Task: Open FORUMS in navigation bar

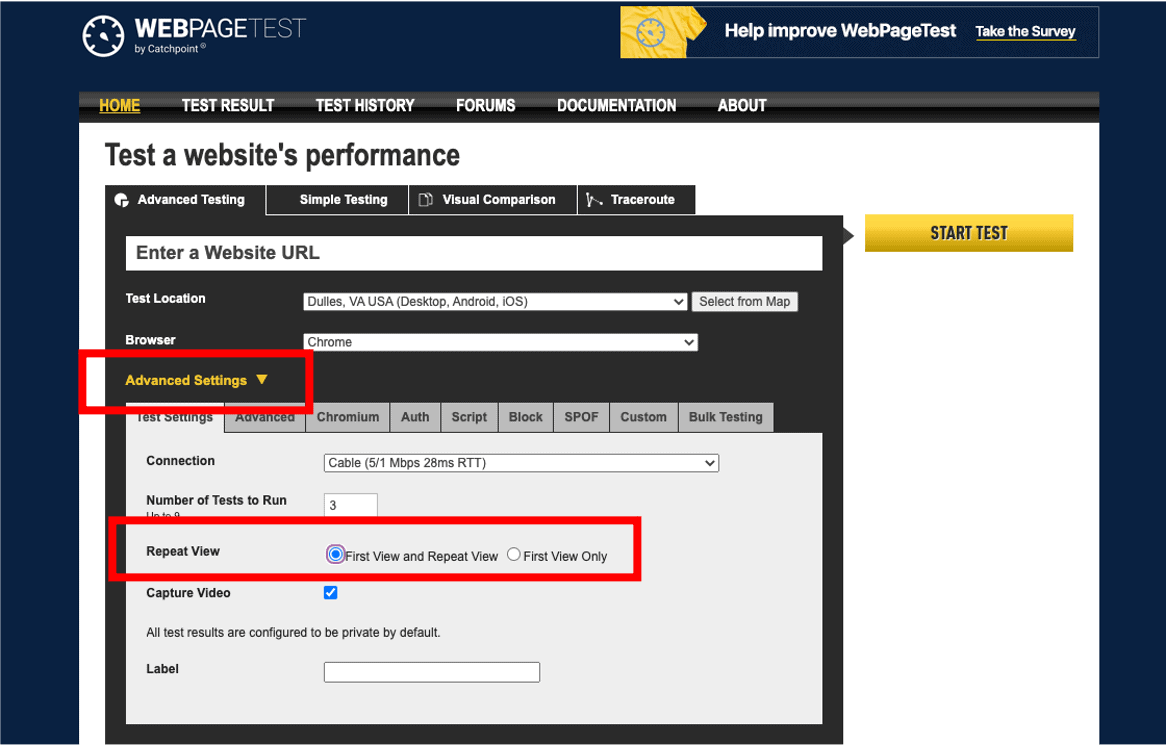Action: [x=486, y=106]
